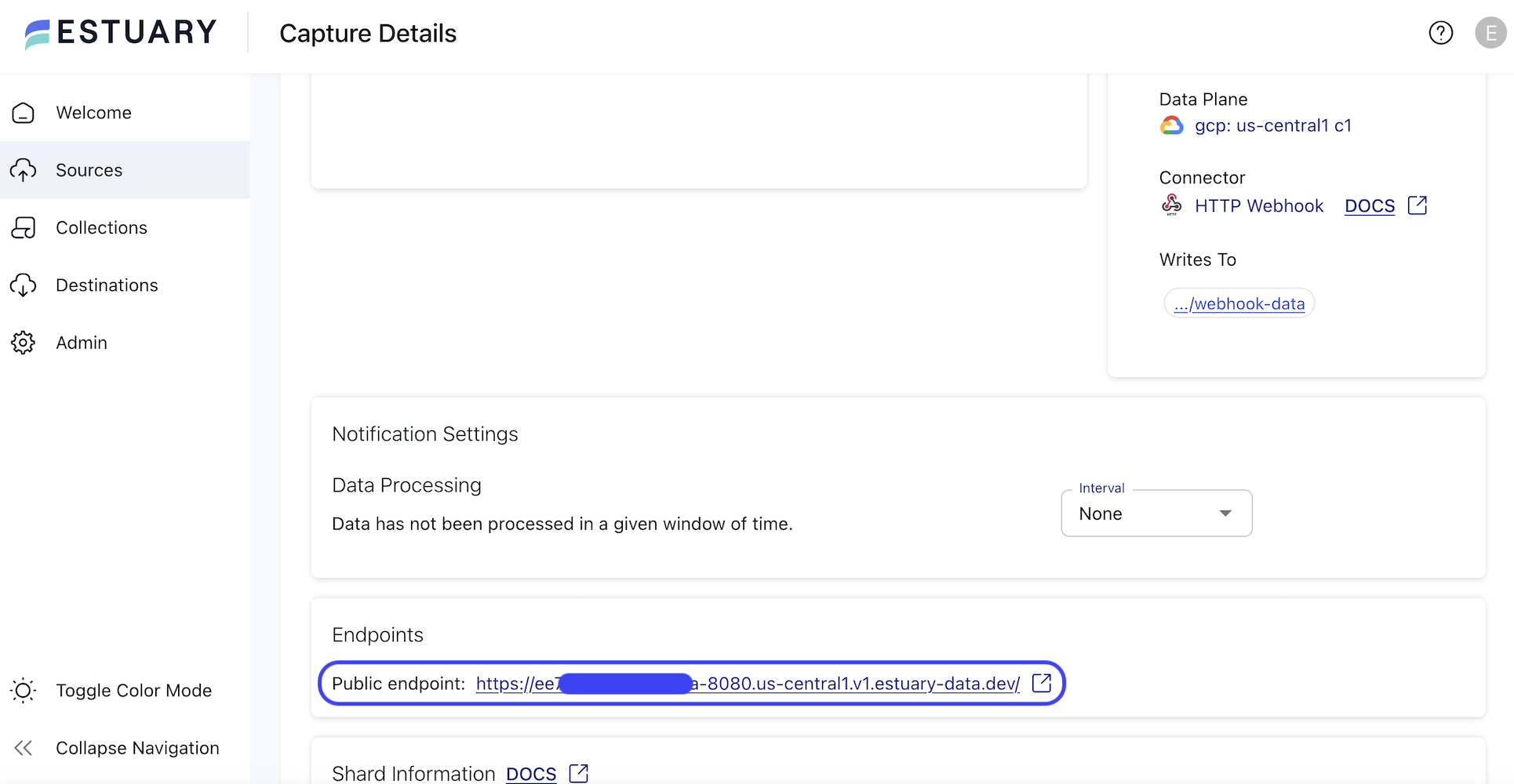Click the Estuary logo
Image resolution: width=1514 pixels, height=784 pixels.
120,33
